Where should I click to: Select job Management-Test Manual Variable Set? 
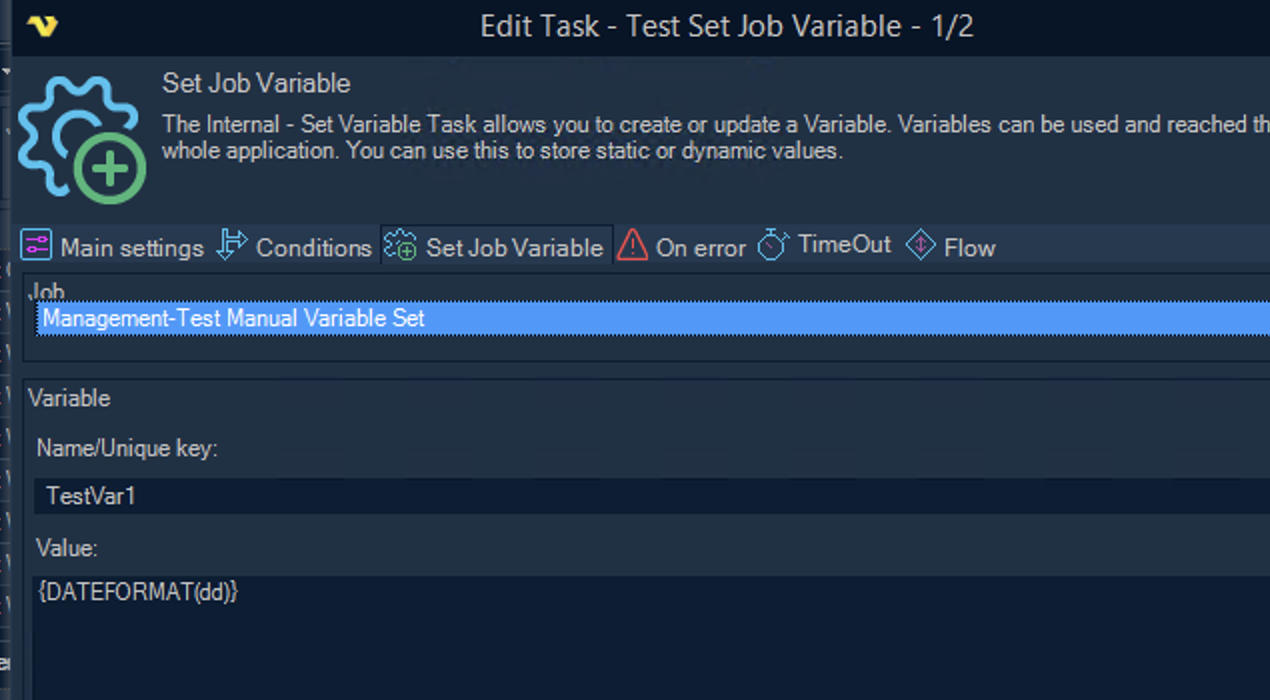pyautogui.click(x=233, y=319)
